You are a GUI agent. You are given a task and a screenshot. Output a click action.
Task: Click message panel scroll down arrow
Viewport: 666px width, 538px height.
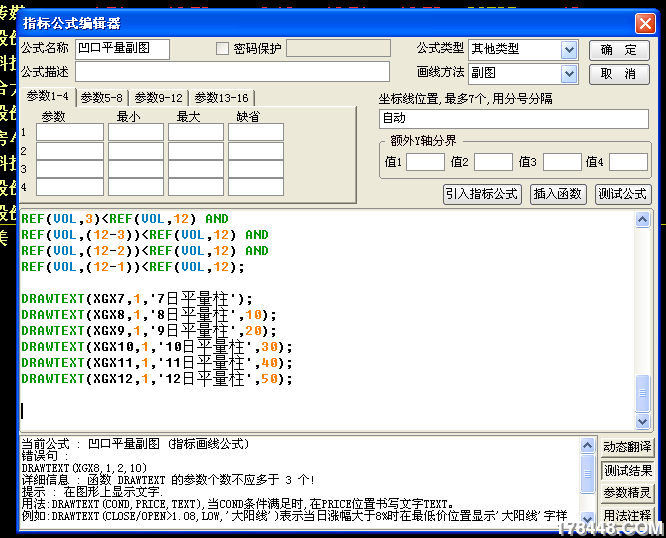pos(587,519)
